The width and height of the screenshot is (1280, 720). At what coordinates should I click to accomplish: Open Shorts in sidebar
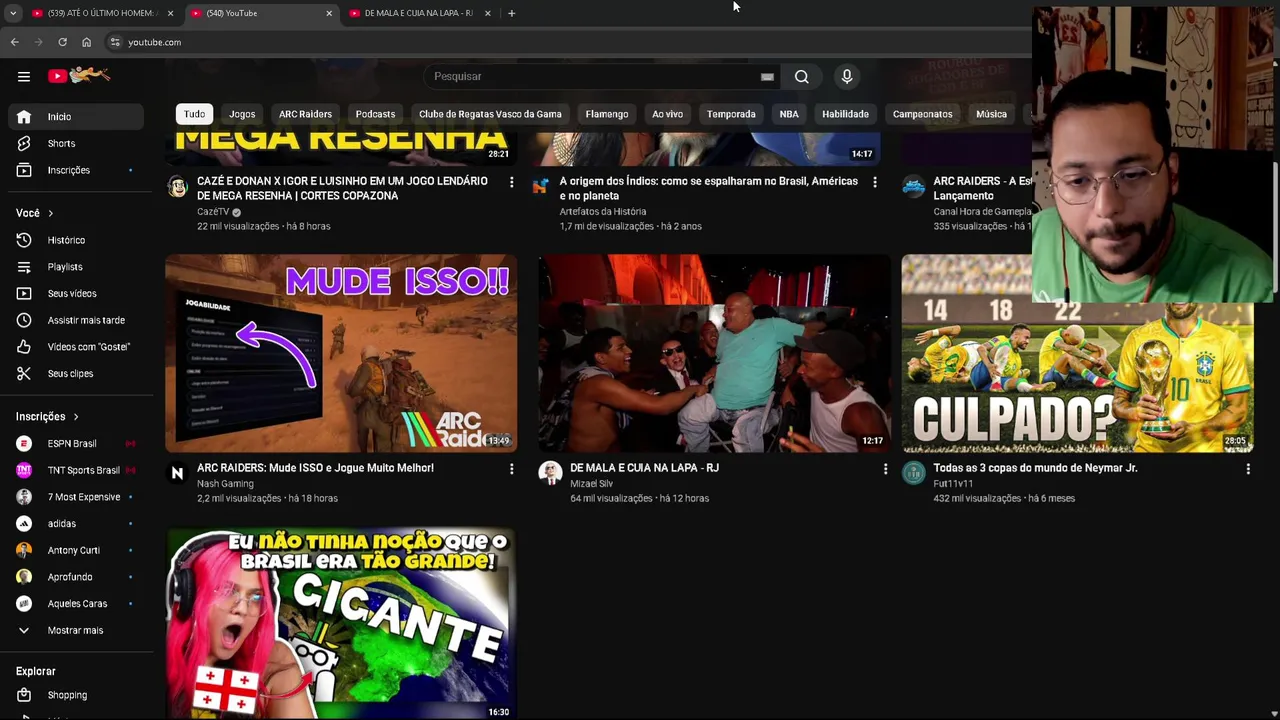pyautogui.click(x=76, y=143)
